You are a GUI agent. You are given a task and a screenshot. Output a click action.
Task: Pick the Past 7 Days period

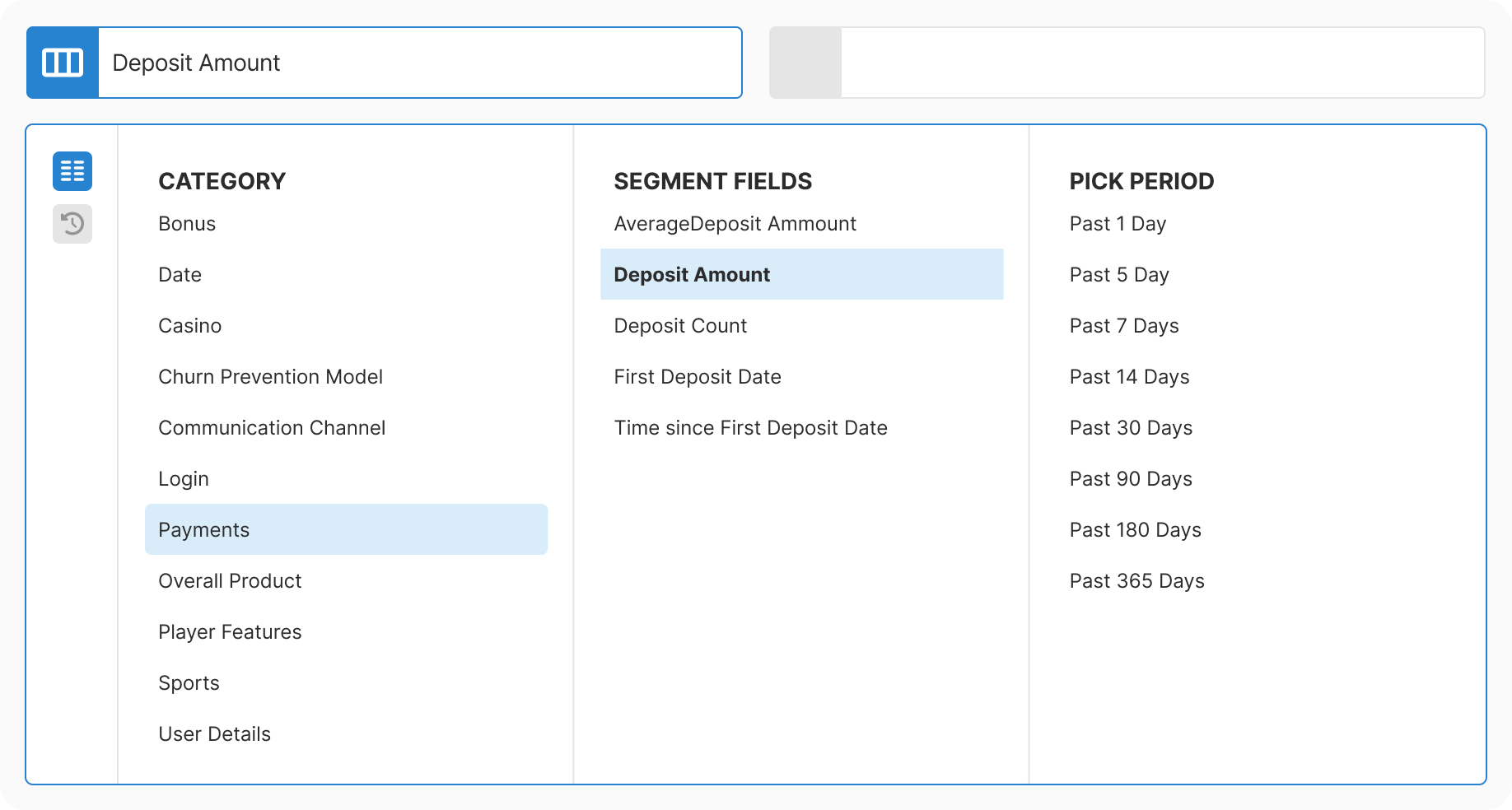(1124, 325)
